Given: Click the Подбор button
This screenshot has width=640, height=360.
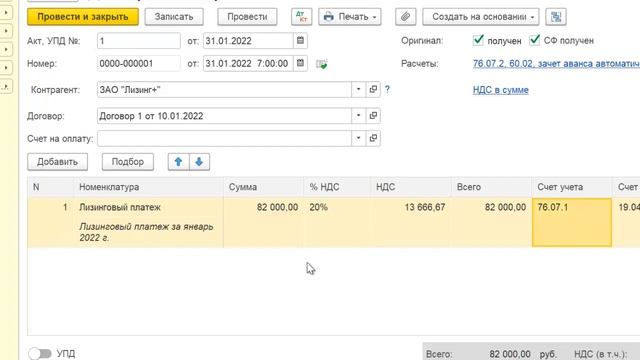Looking at the screenshot, I should pos(128,162).
